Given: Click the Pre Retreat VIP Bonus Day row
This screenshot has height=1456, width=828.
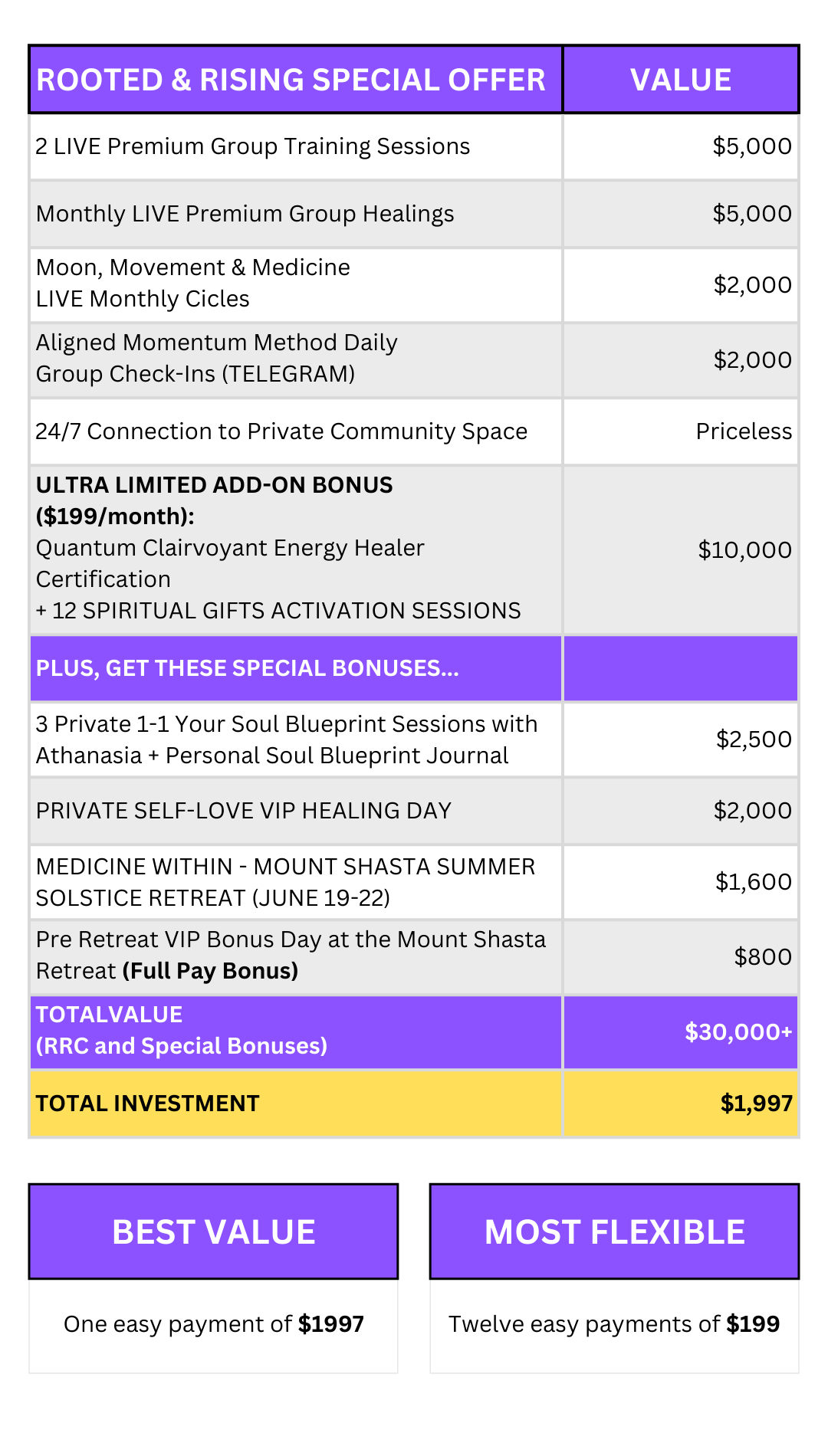Looking at the screenshot, I should click(291, 955).
